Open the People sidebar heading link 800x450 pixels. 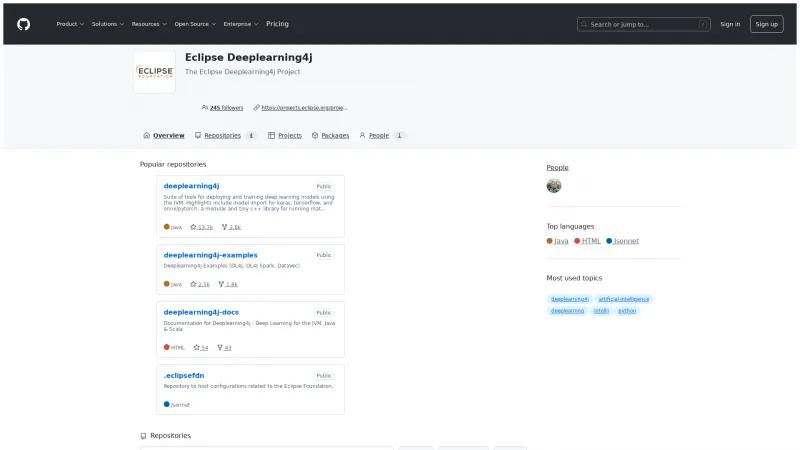(x=557, y=167)
